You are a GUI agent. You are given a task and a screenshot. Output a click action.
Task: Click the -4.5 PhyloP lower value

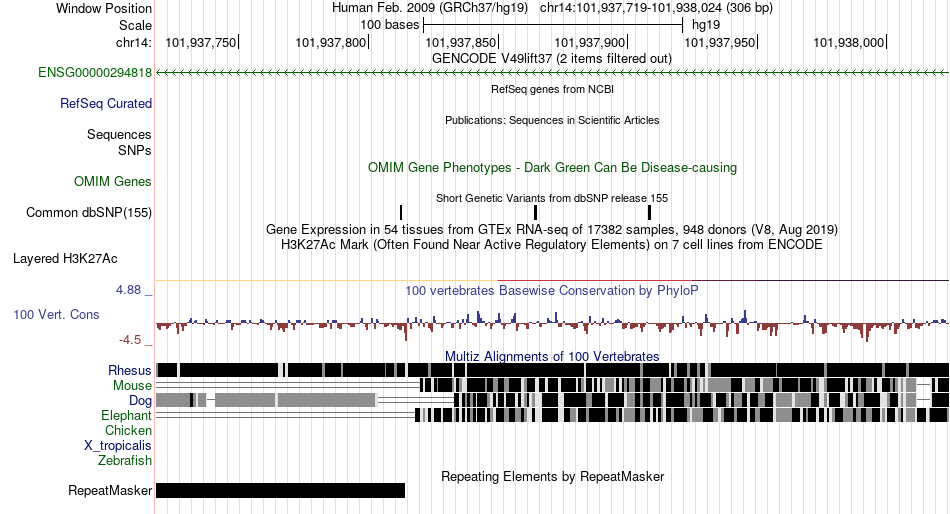[130, 340]
